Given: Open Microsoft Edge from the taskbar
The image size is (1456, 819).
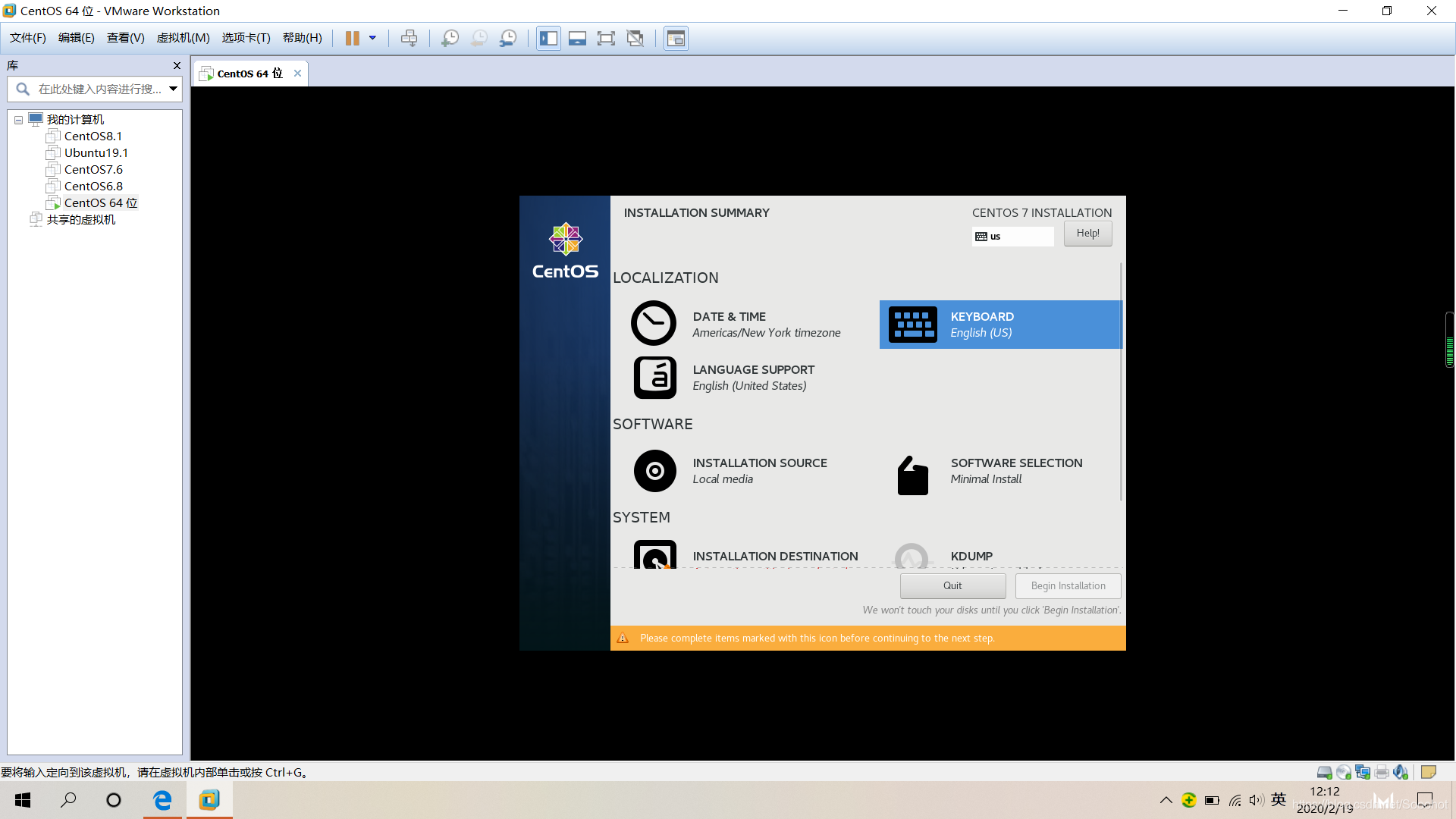Looking at the screenshot, I should (x=162, y=800).
